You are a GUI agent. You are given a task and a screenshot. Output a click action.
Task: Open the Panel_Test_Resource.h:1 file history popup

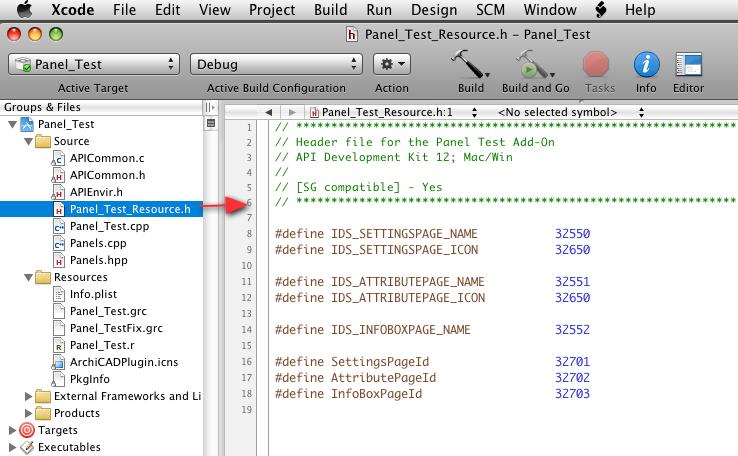coord(393,112)
